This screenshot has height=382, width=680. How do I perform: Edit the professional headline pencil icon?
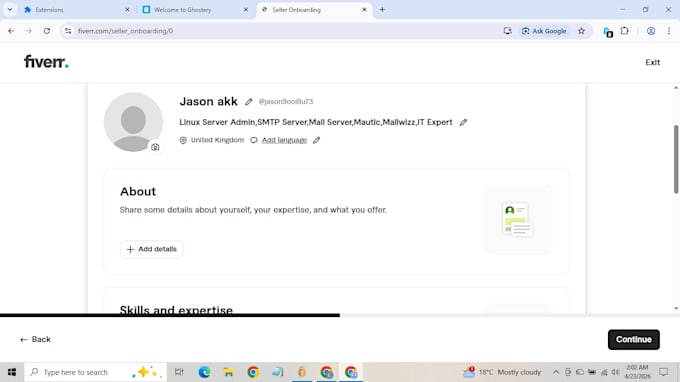tap(463, 123)
